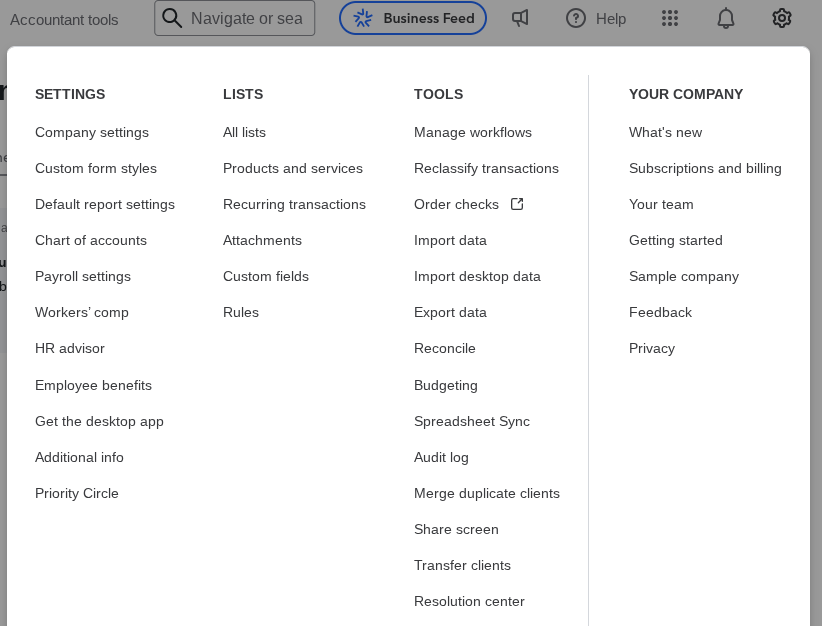Select What's new under Your Company
Viewport: 822px width, 626px height.
(665, 132)
